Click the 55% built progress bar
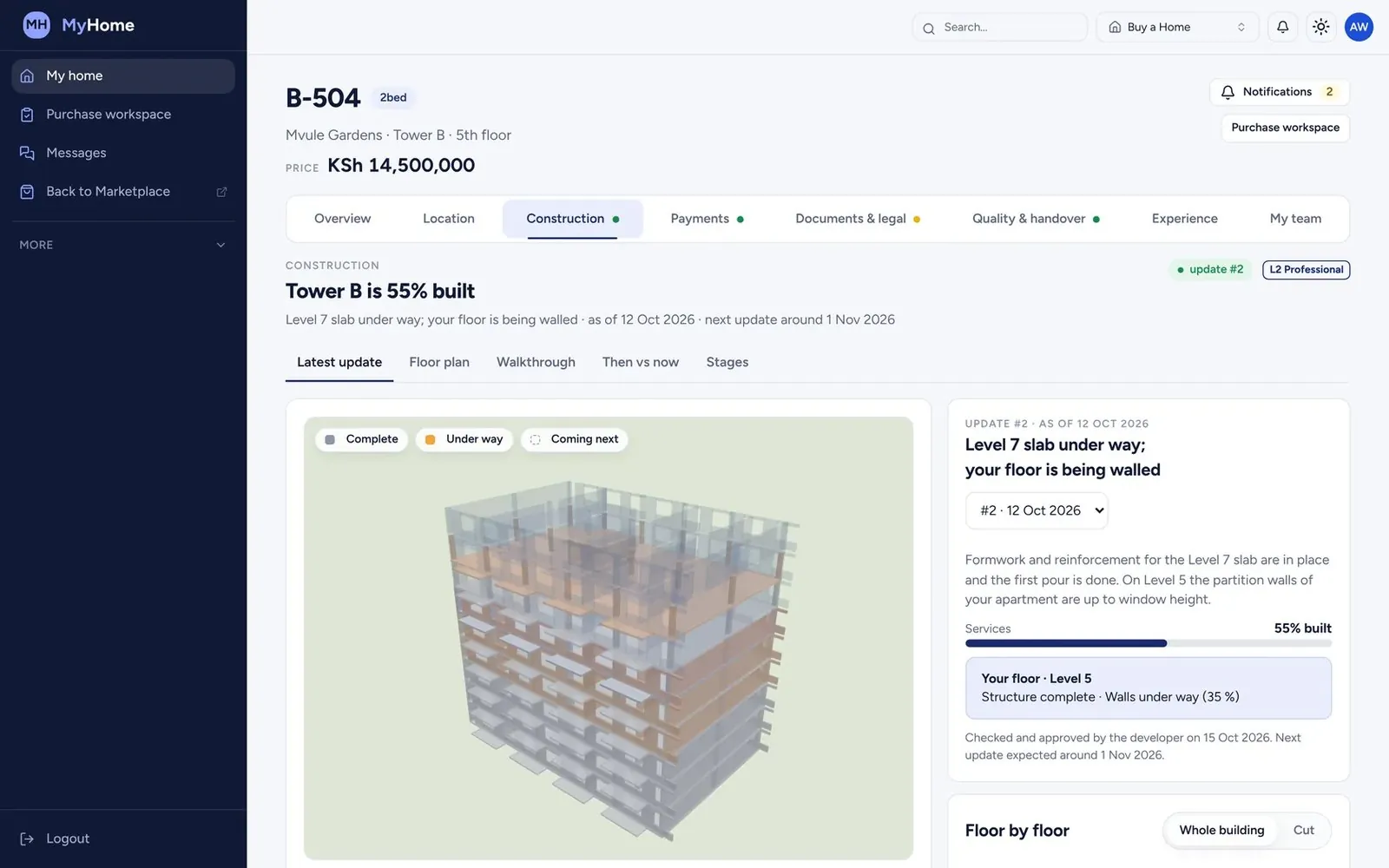This screenshot has width=1389, height=868. [1148, 643]
